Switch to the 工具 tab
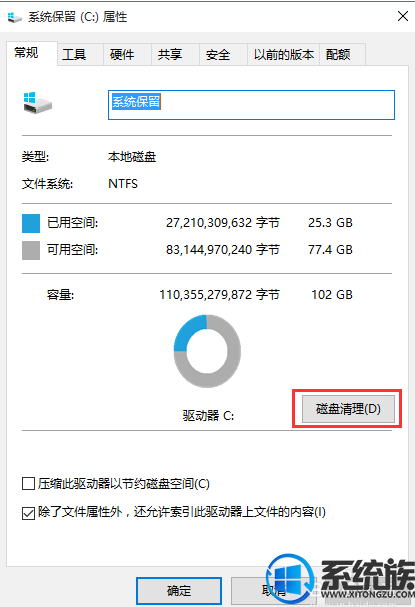Screen dimensions: 415x607 pyautogui.click(x=74, y=55)
